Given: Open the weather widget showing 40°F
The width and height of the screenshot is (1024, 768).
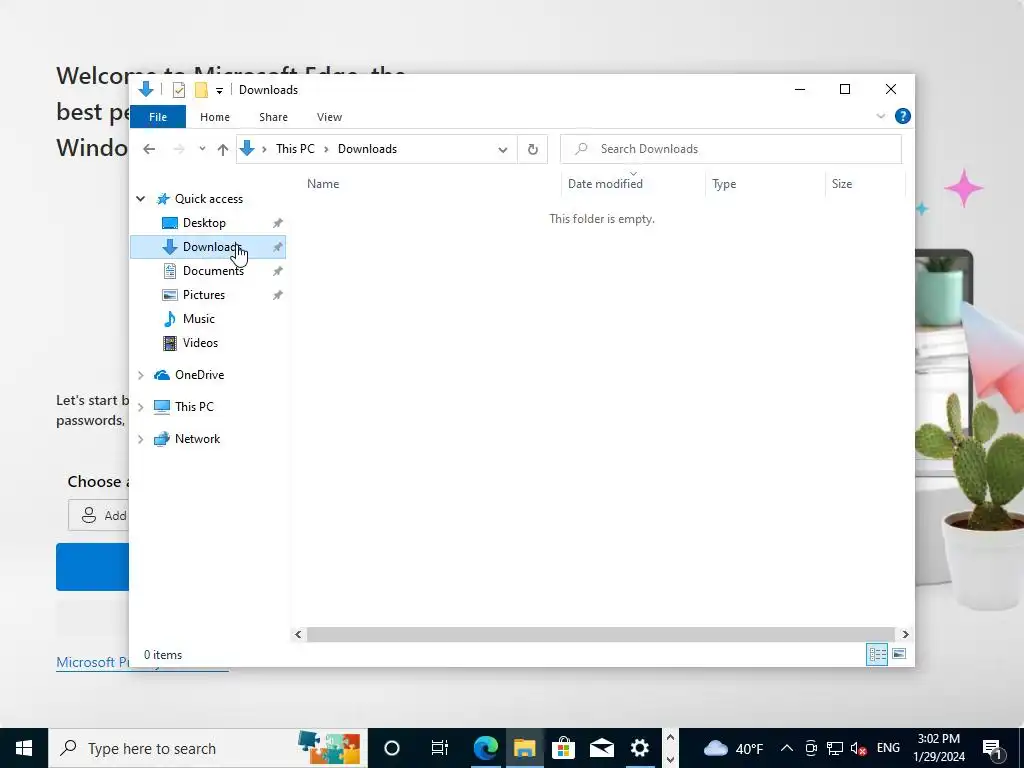Looking at the screenshot, I should [733, 748].
